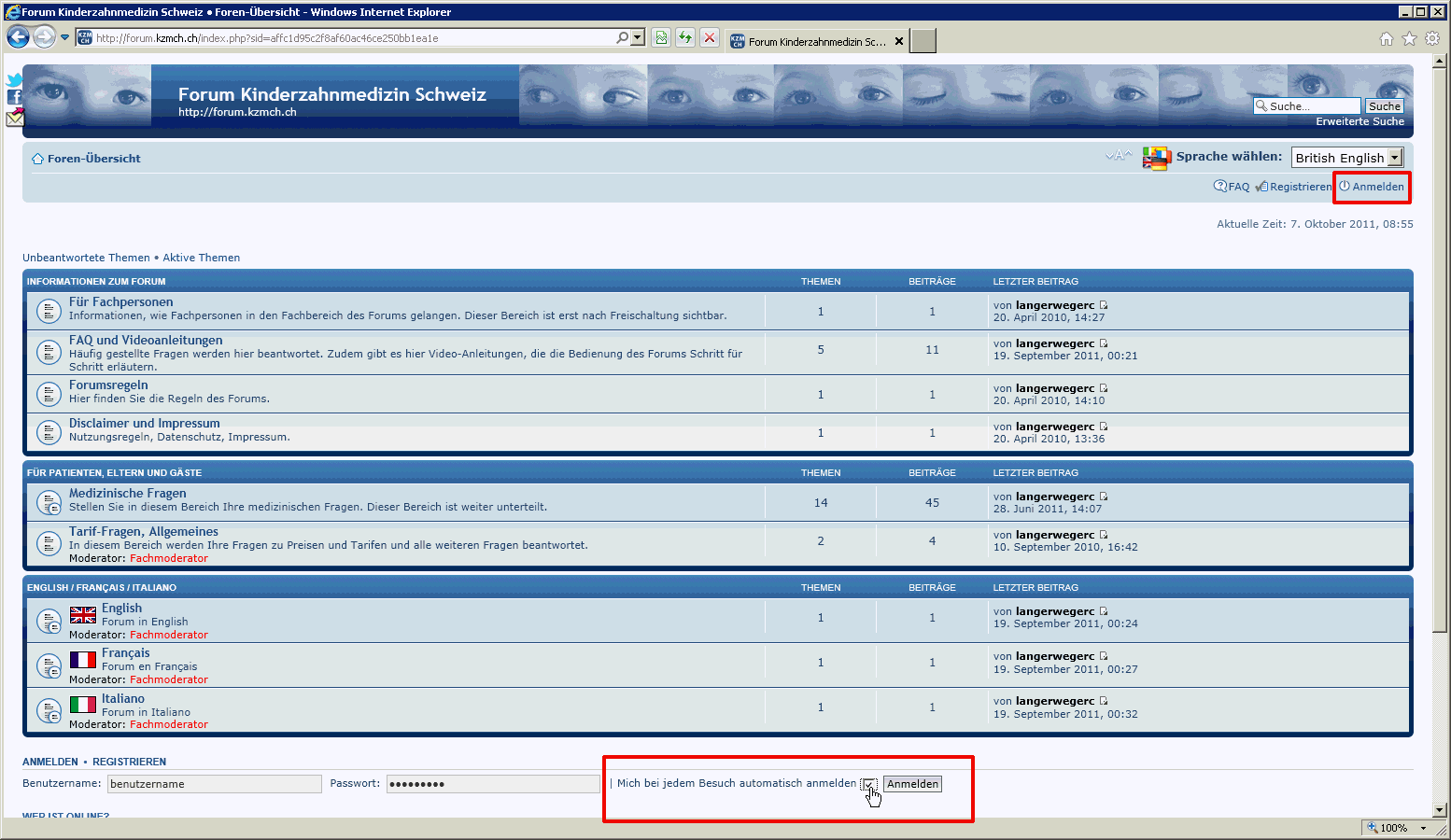Viewport: 1451px width, 840px height.
Task: Open the Tools gear icon
Action: click(x=1432, y=39)
